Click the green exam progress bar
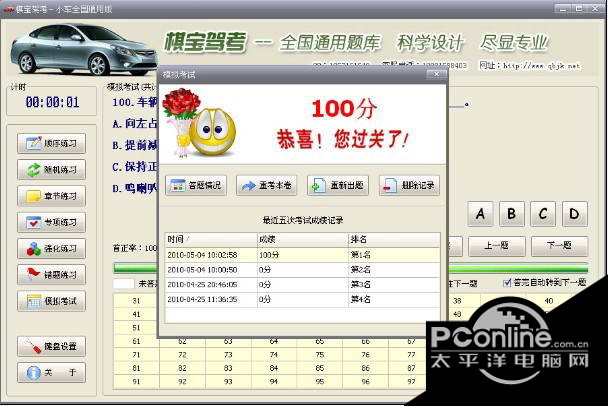The height and width of the screenshot is (406, 608). (351, 268)
